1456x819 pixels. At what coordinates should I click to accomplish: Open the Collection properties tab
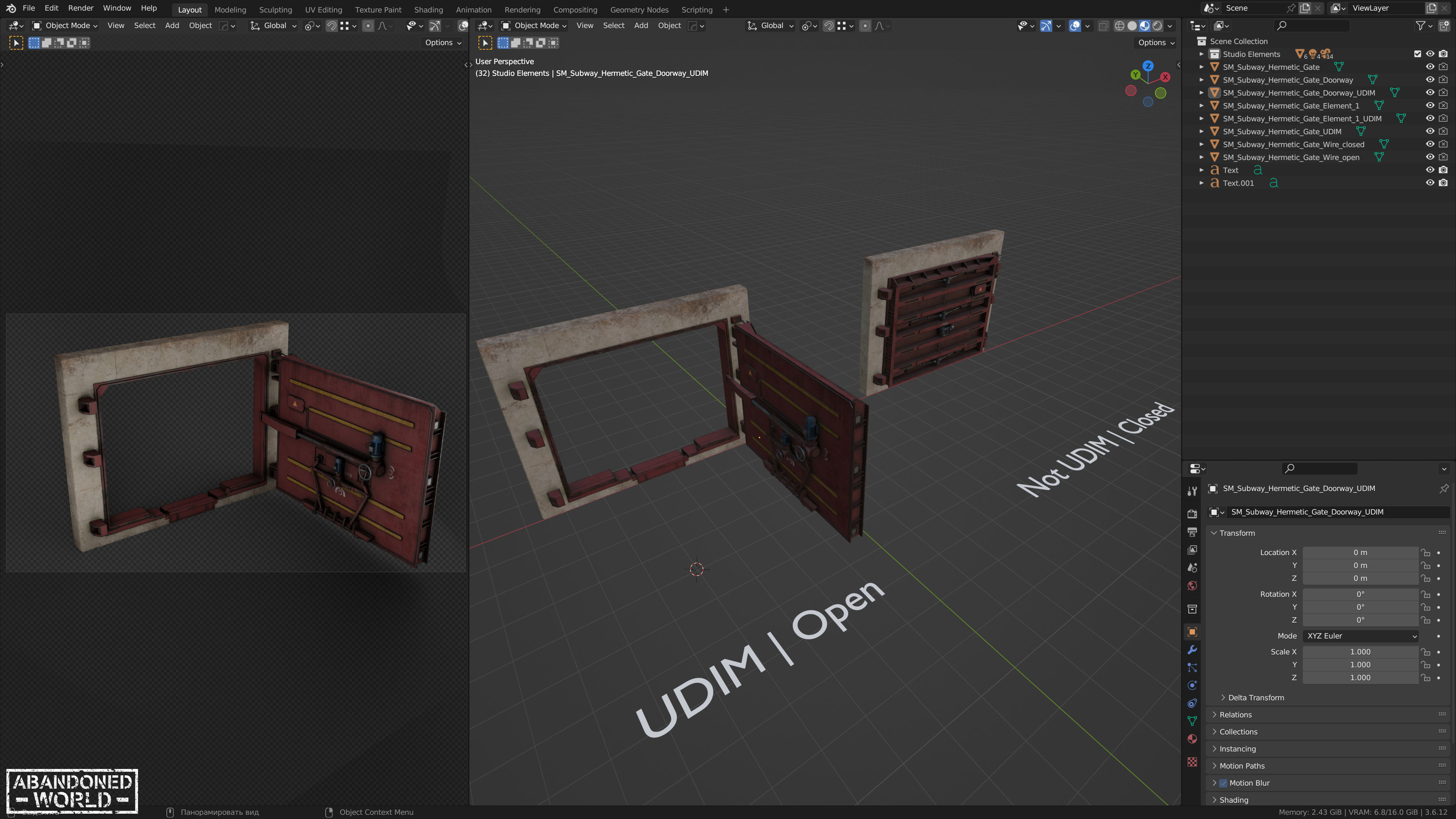[1192, 609]
